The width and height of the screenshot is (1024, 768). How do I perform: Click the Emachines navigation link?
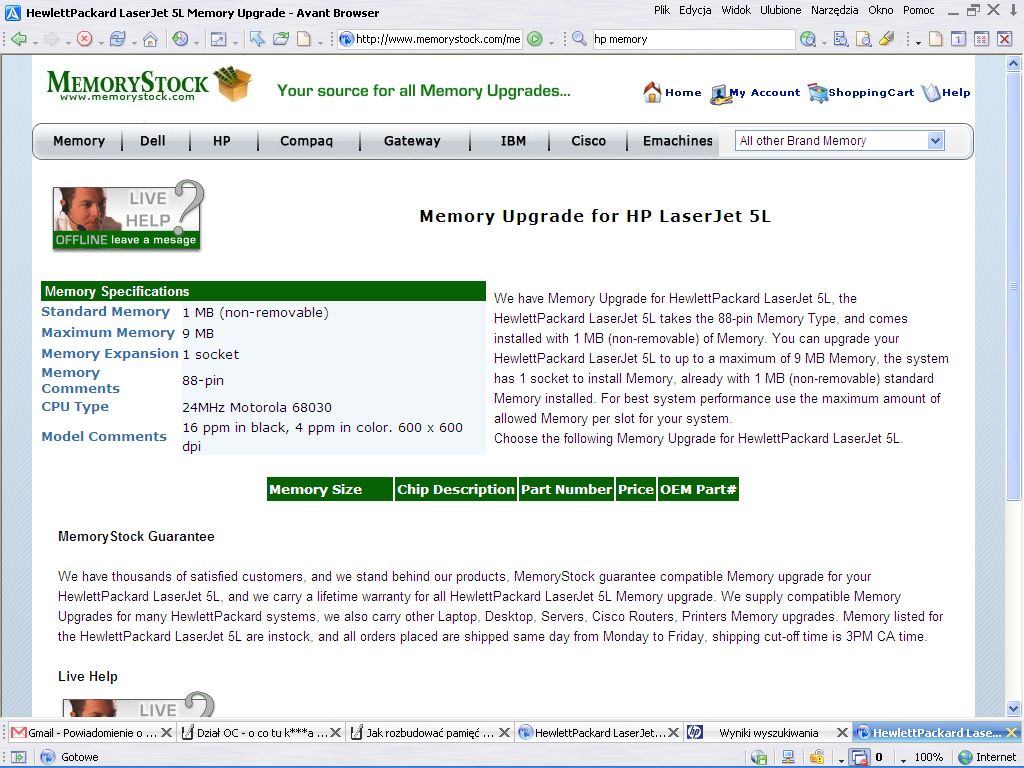(x=678, y=141)
